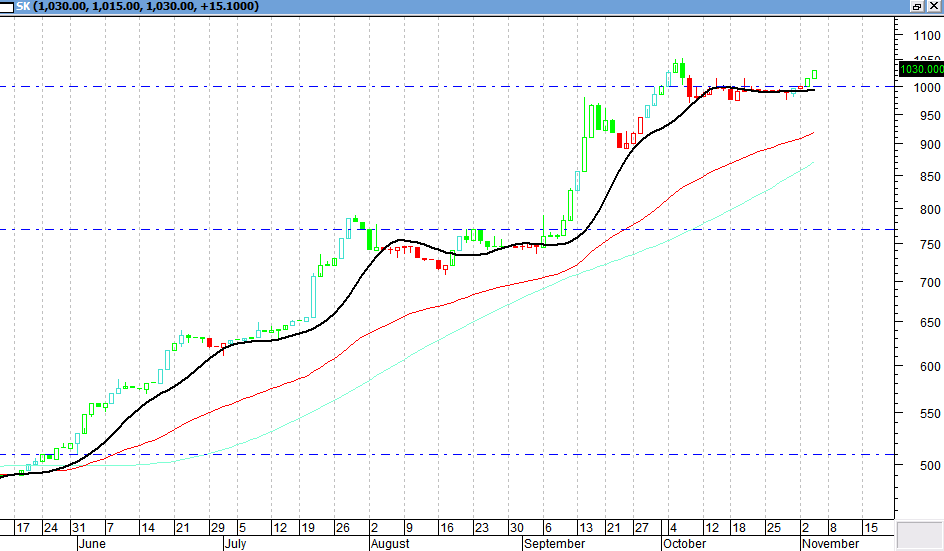Image resolution: width=944 pixels, height=551 pixels.
Task: Click the 950 price axis label
Action: (x=930, y=116)
